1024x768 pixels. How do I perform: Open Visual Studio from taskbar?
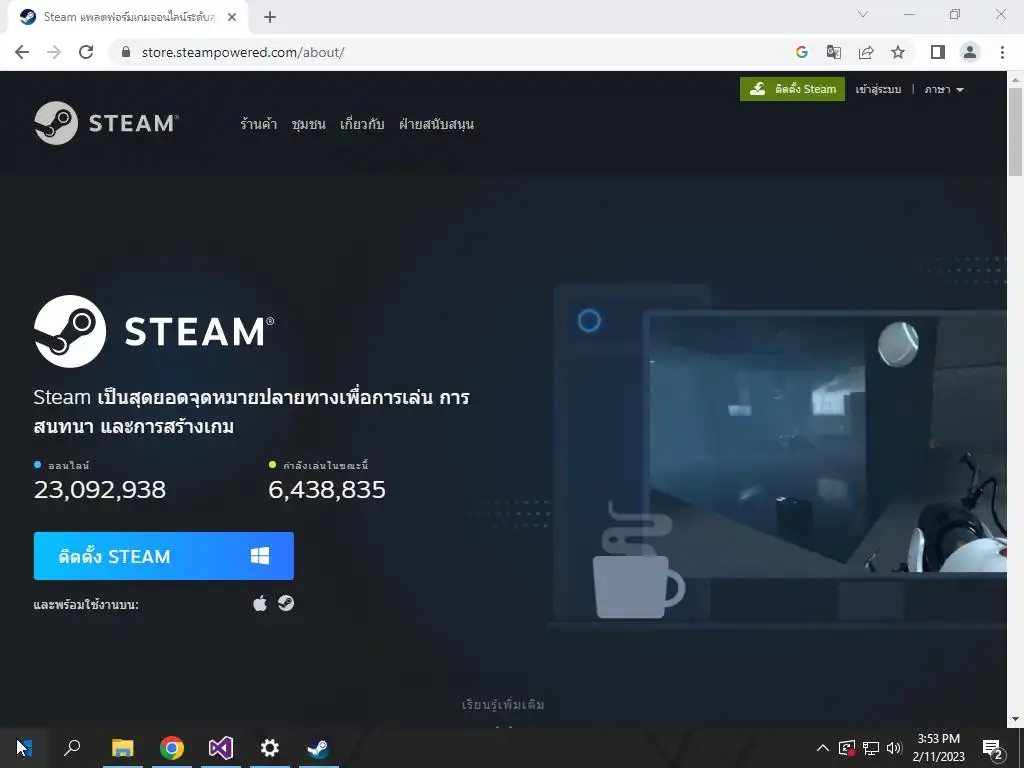(x=221, y=748)
